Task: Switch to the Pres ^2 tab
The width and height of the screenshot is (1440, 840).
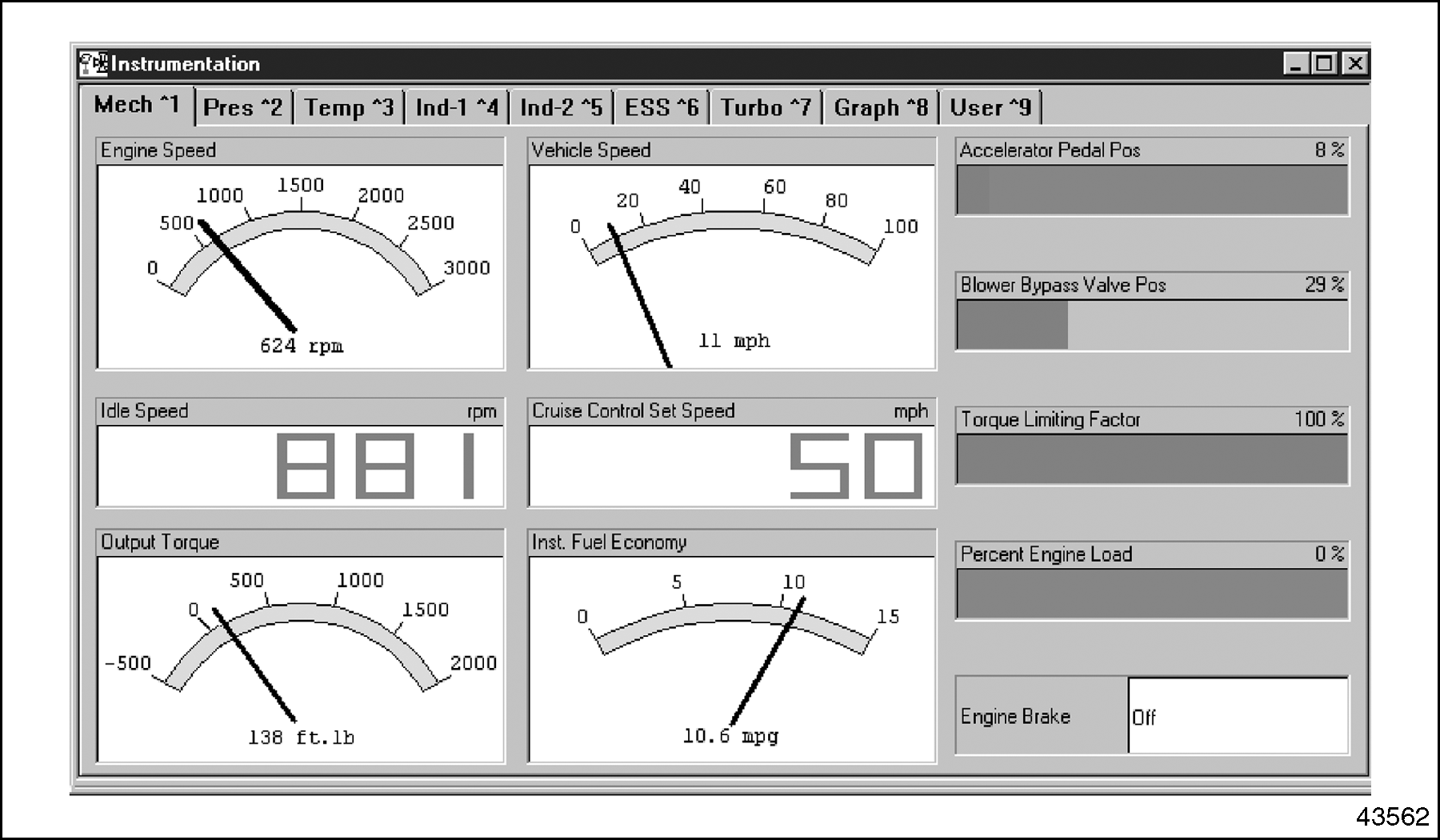Action: pyautogui.click(x=242, y=108)
